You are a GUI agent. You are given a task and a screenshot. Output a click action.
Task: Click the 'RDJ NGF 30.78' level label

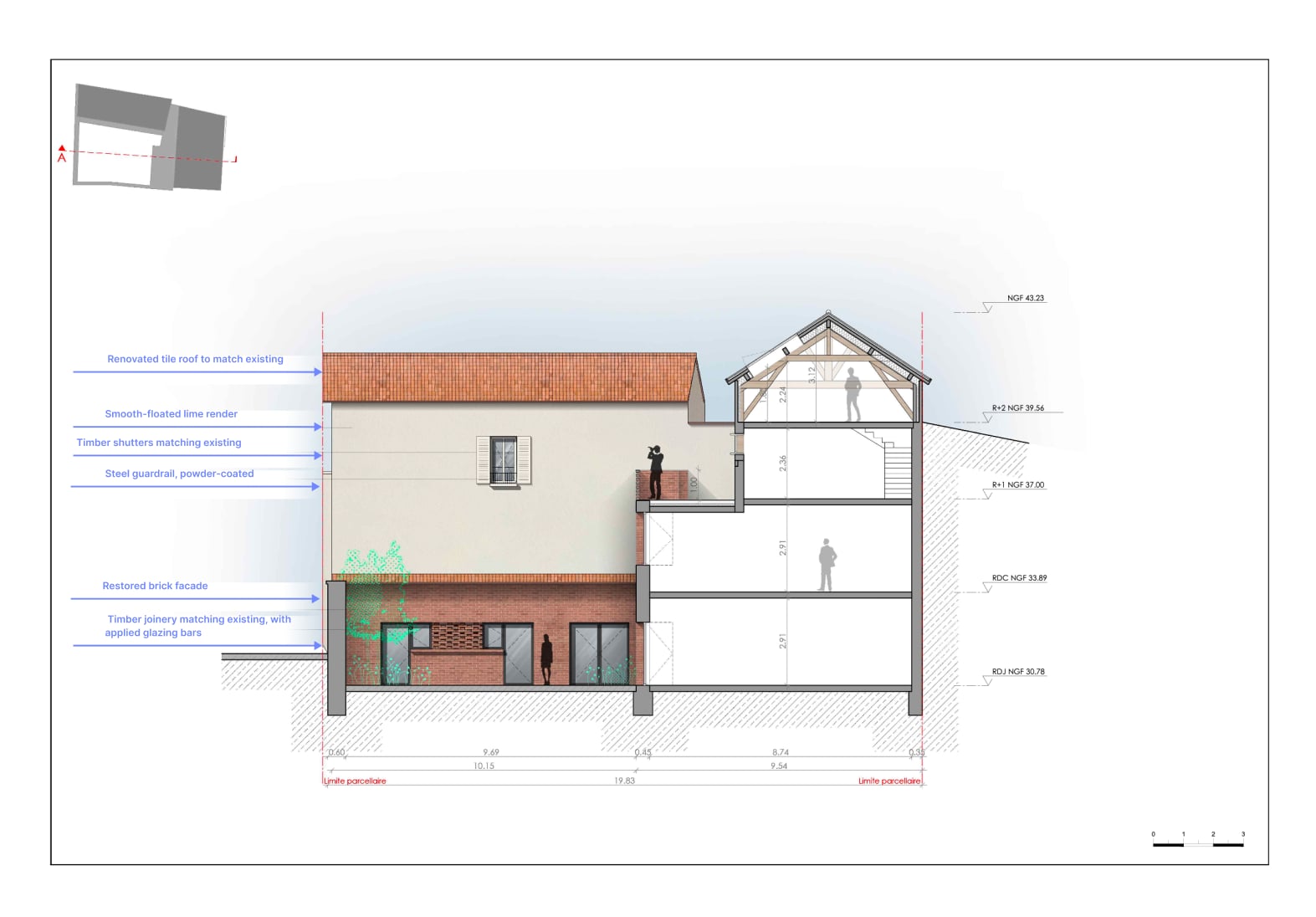coord(1018,671)
